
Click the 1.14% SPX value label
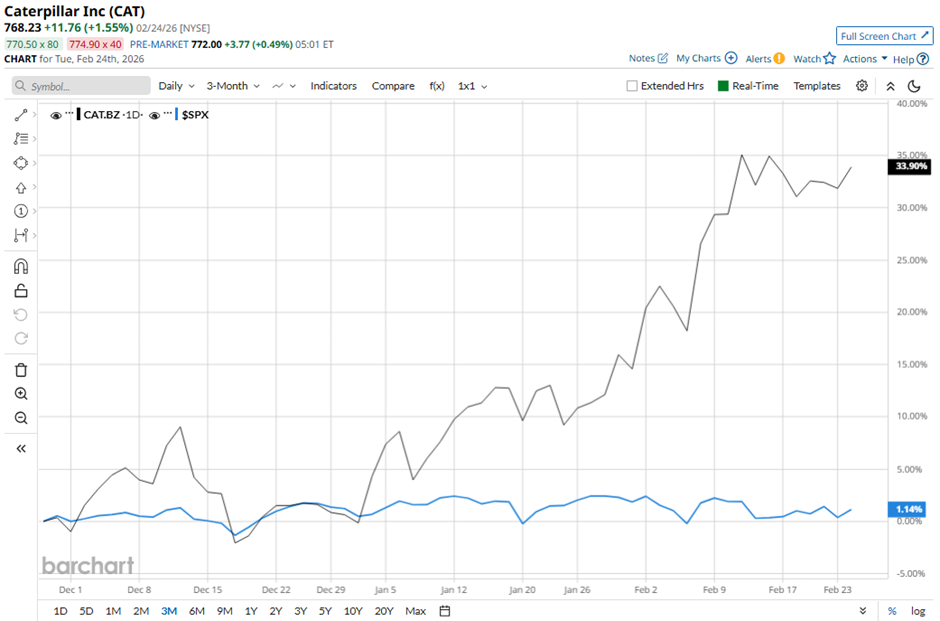(x=908, y=509)
